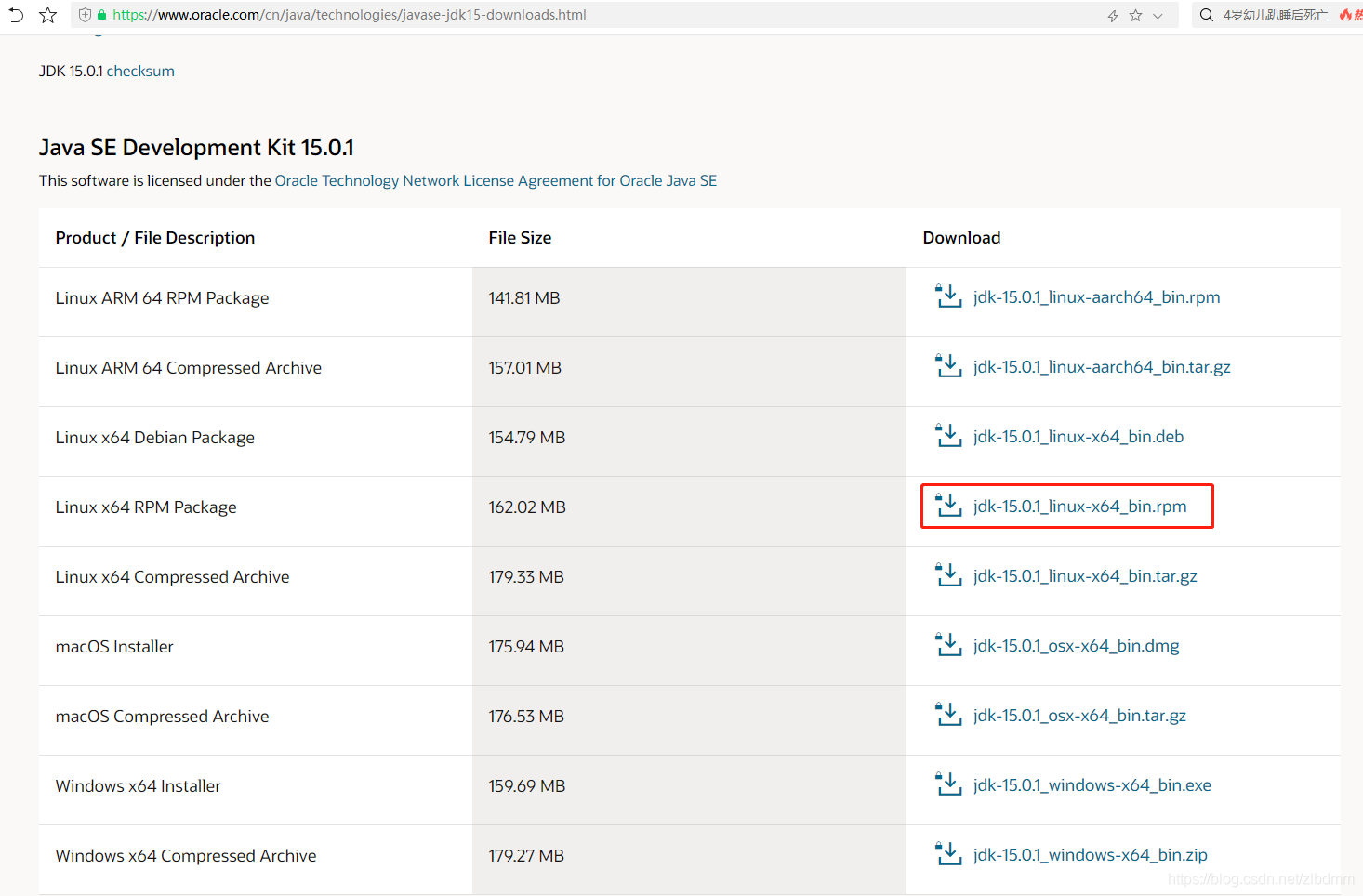1363x896 pixels.
Task: Download jdk-15.0.1_osx-x64_bin.dmg link
Action: pyautogui.click(x=1076, y=646)
